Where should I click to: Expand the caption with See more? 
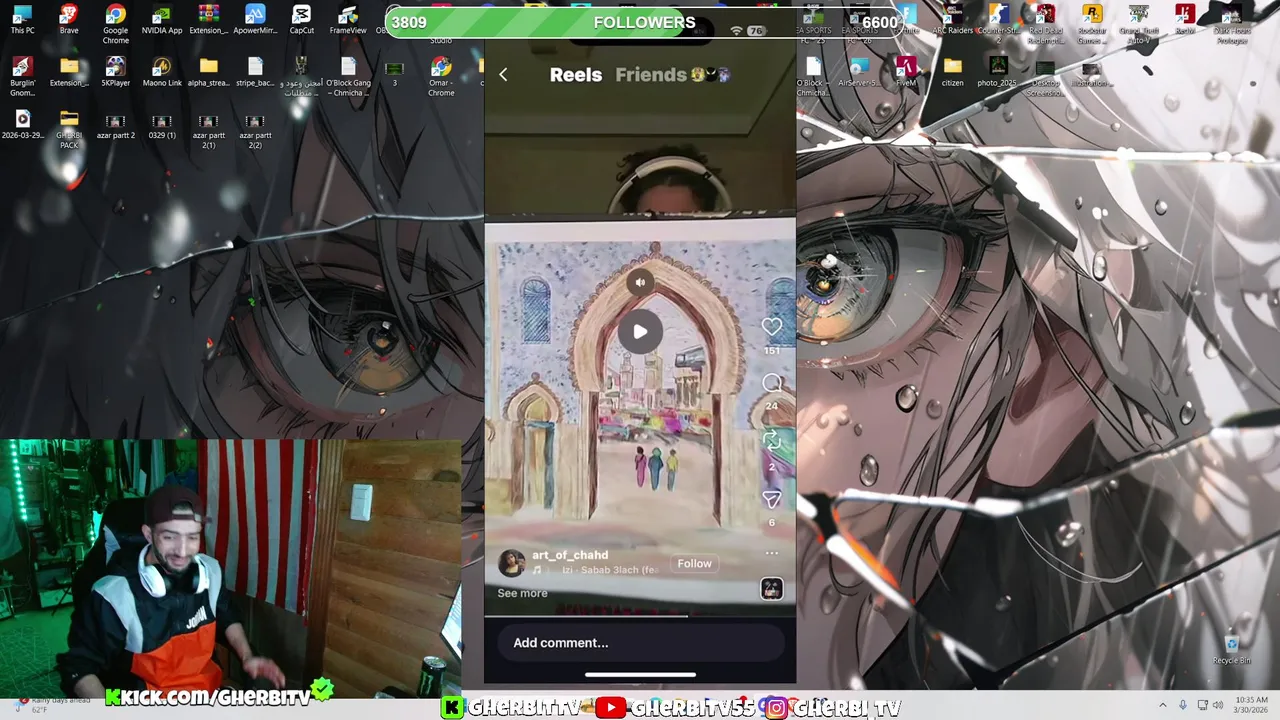coord(522,593)
